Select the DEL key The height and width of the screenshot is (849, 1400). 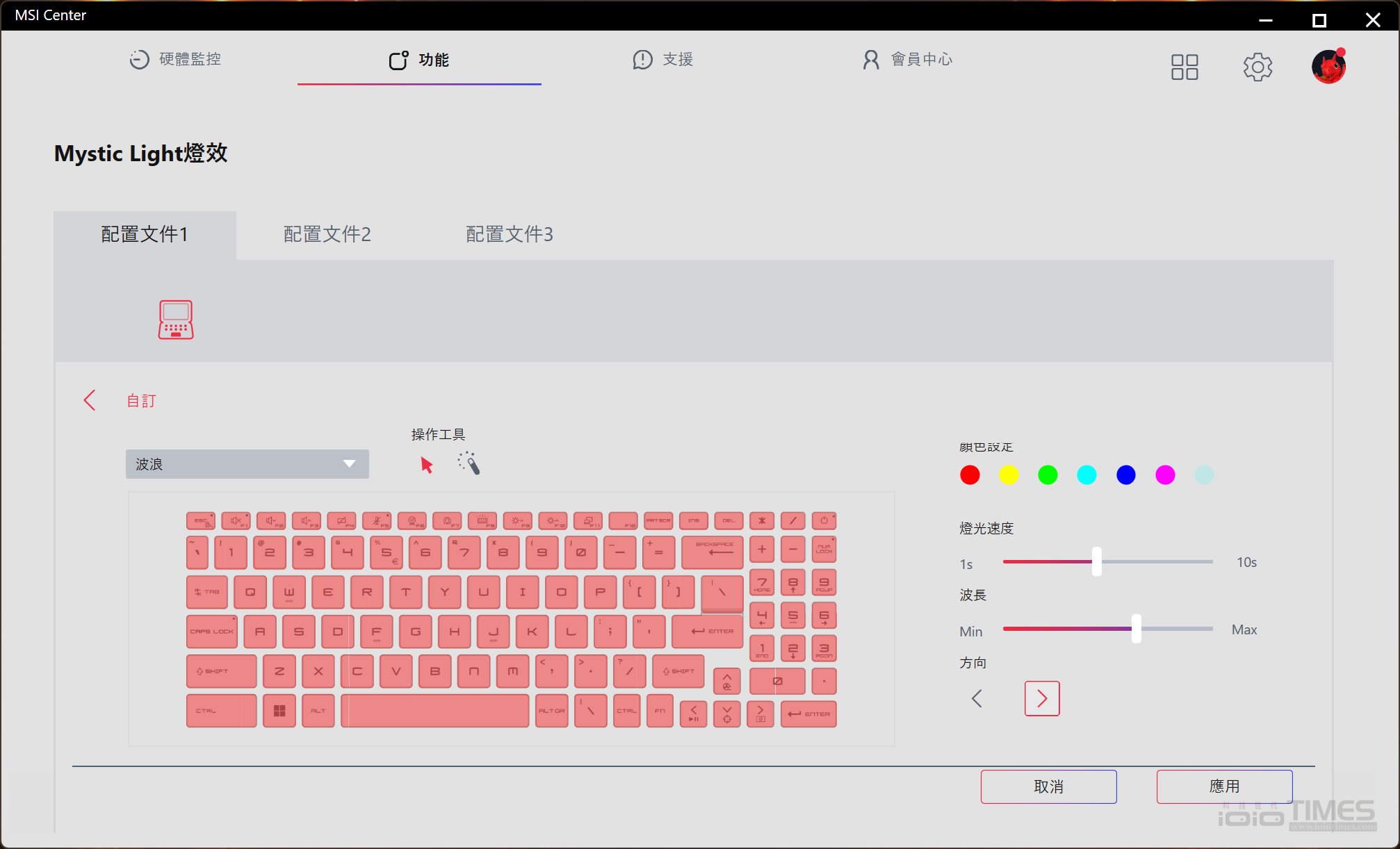click(729, 521)
